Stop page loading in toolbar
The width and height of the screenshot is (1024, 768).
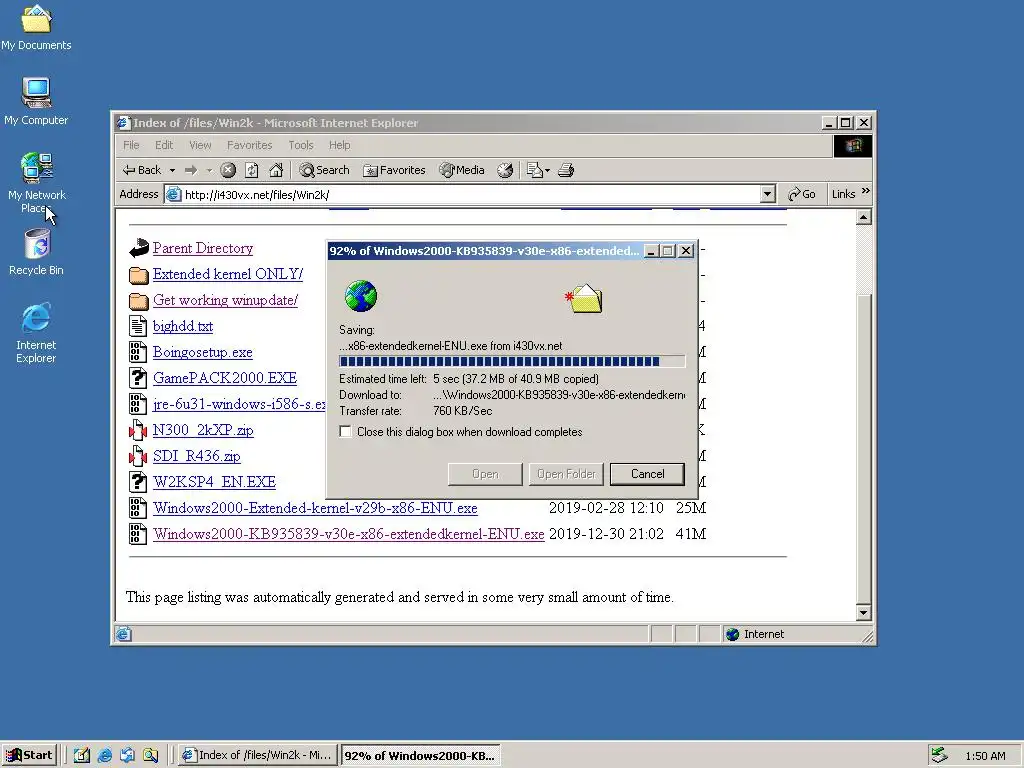coord(227,170)
